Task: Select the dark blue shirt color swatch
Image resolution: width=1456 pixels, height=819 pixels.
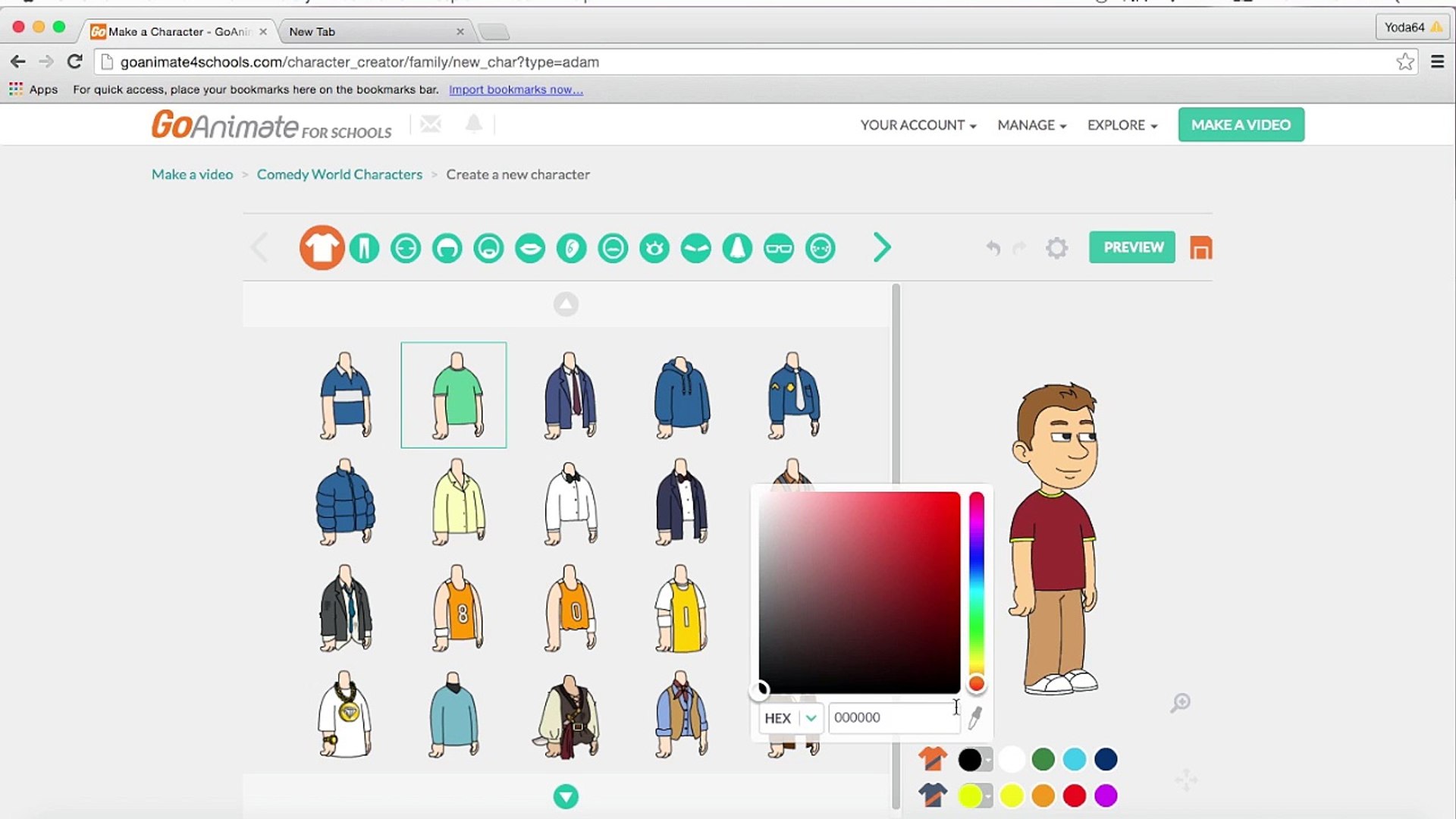Action: [1106, 759]
